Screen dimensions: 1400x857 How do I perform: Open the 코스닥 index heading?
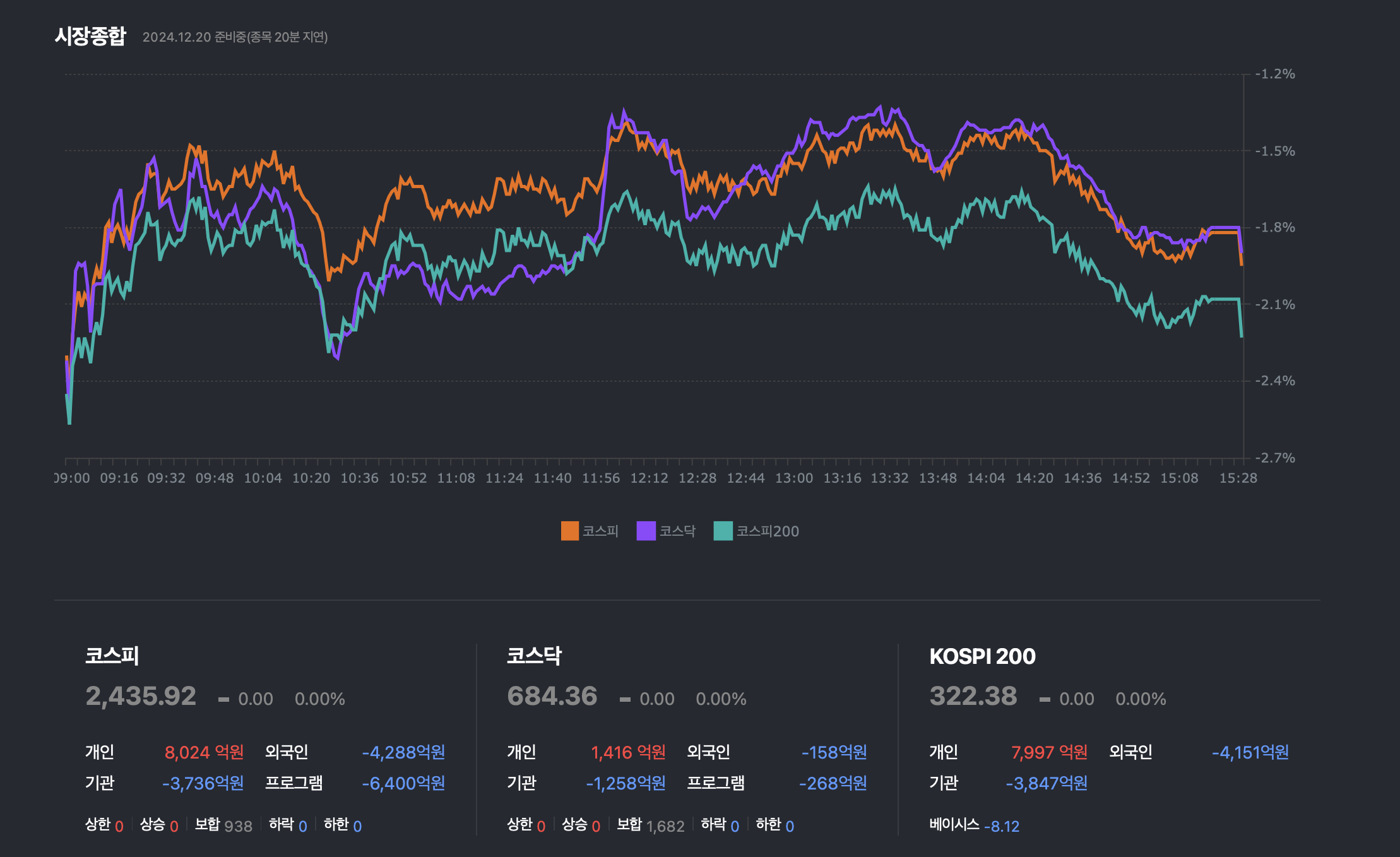tap(534, 656)
